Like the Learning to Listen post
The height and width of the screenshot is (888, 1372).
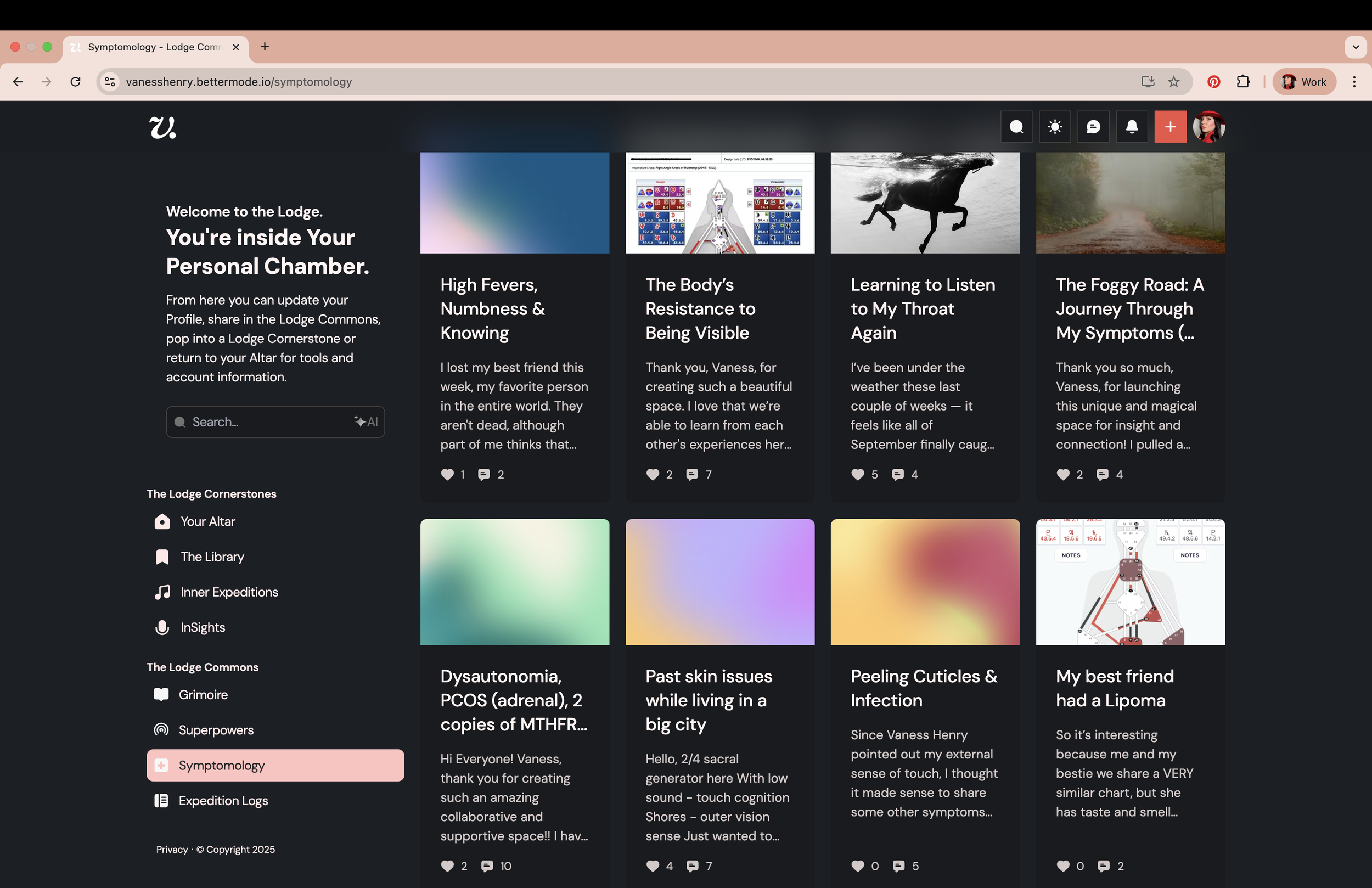(858, 475)
